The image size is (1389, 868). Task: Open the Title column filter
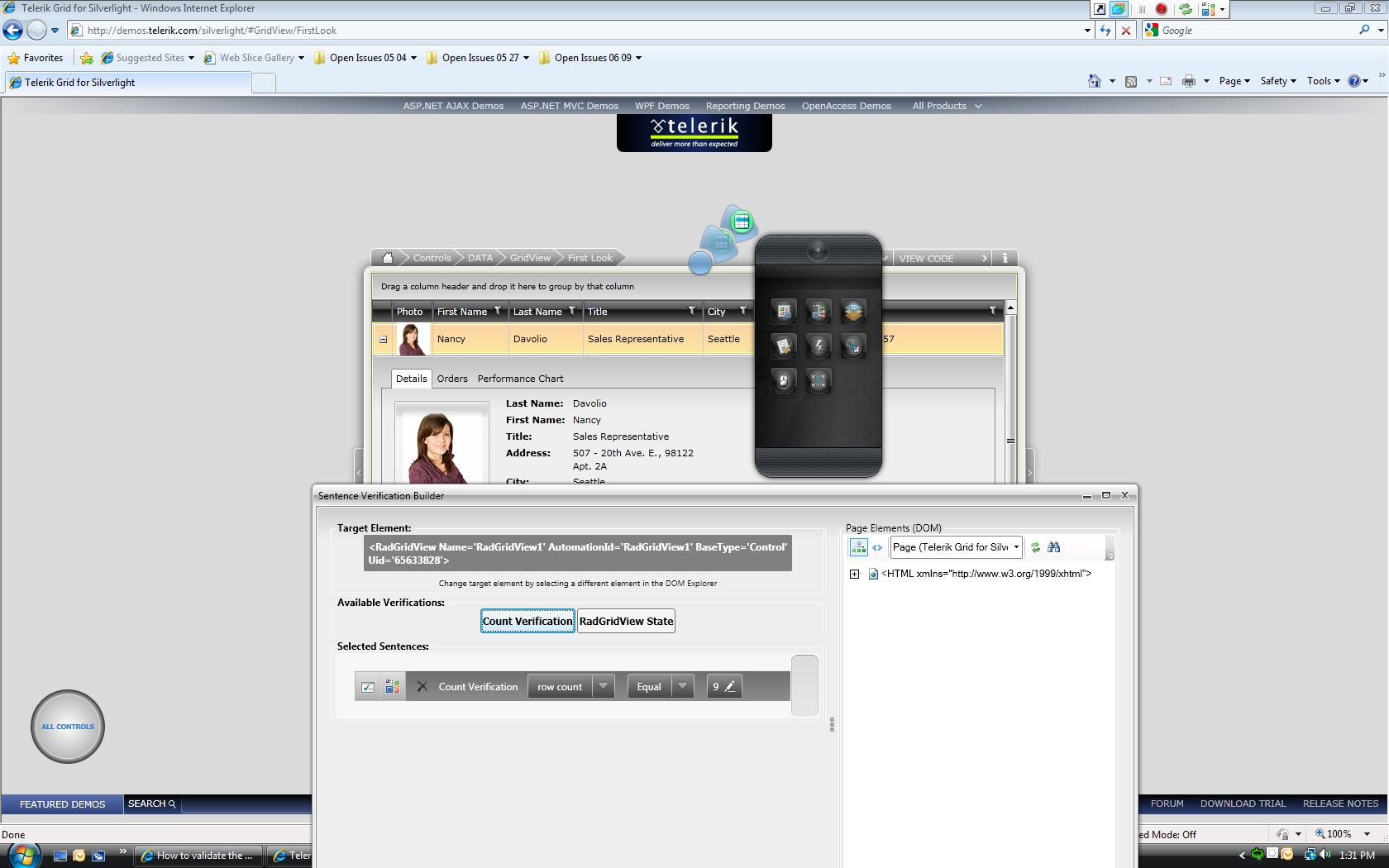click(x=692, y=311)
